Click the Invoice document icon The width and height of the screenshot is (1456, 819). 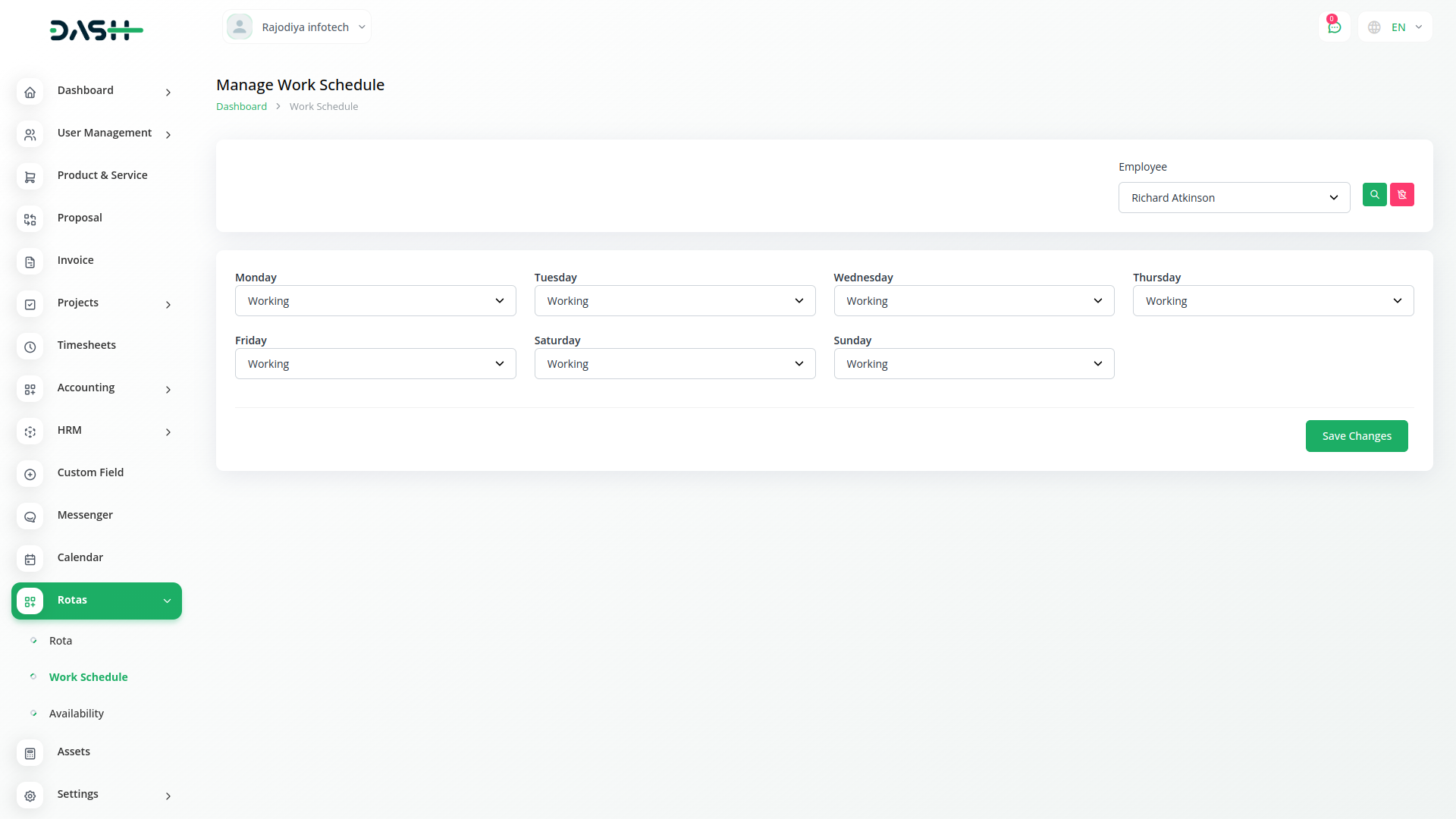click(30, 262)
